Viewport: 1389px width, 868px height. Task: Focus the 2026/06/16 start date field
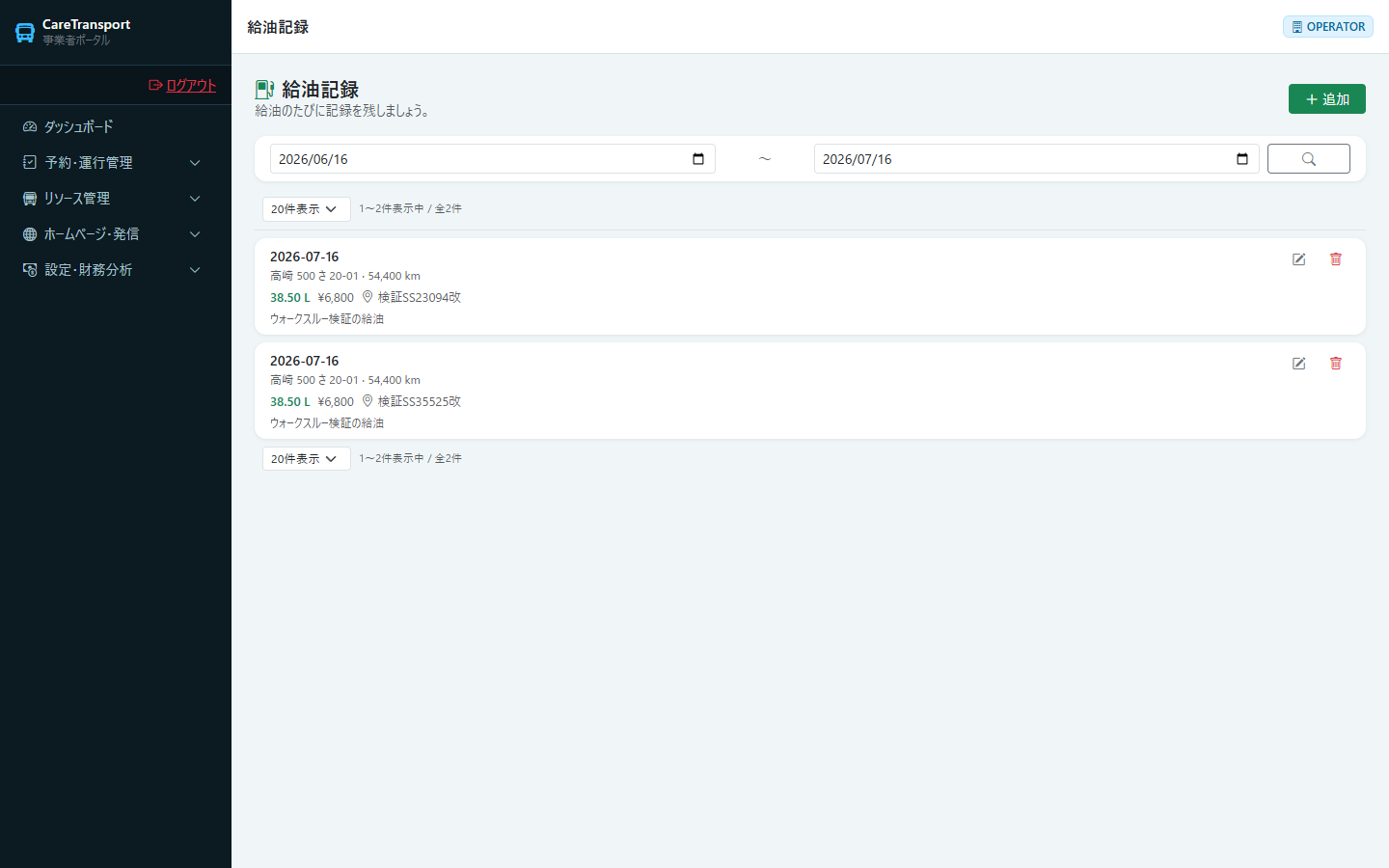pyautogui.click(x=492, y=159)
